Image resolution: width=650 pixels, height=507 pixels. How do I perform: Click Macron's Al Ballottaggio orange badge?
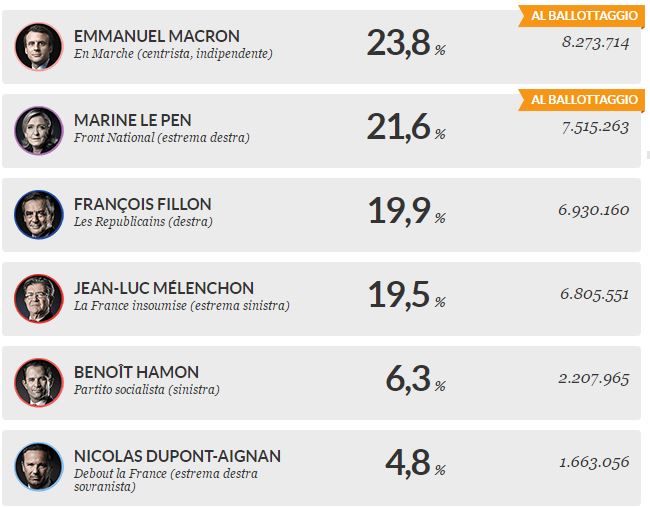point(579,16)
